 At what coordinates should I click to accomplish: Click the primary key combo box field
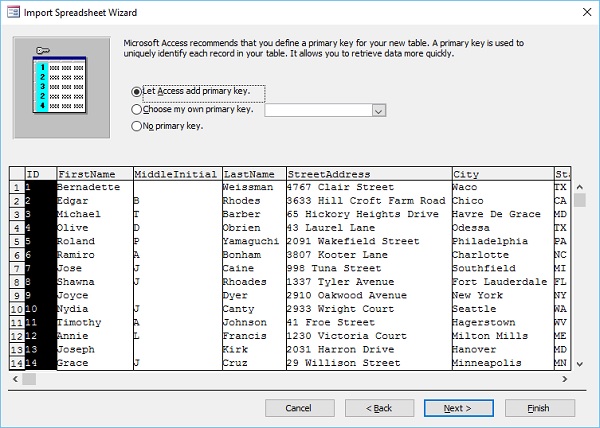point(318,111)
